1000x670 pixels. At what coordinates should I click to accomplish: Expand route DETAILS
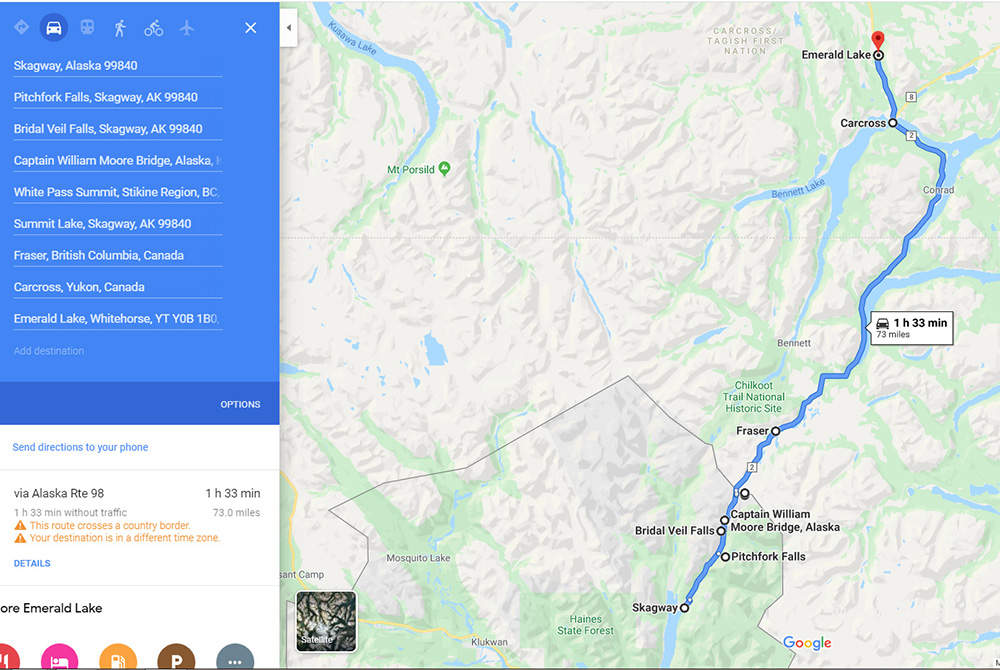click(x=32, y=563)
